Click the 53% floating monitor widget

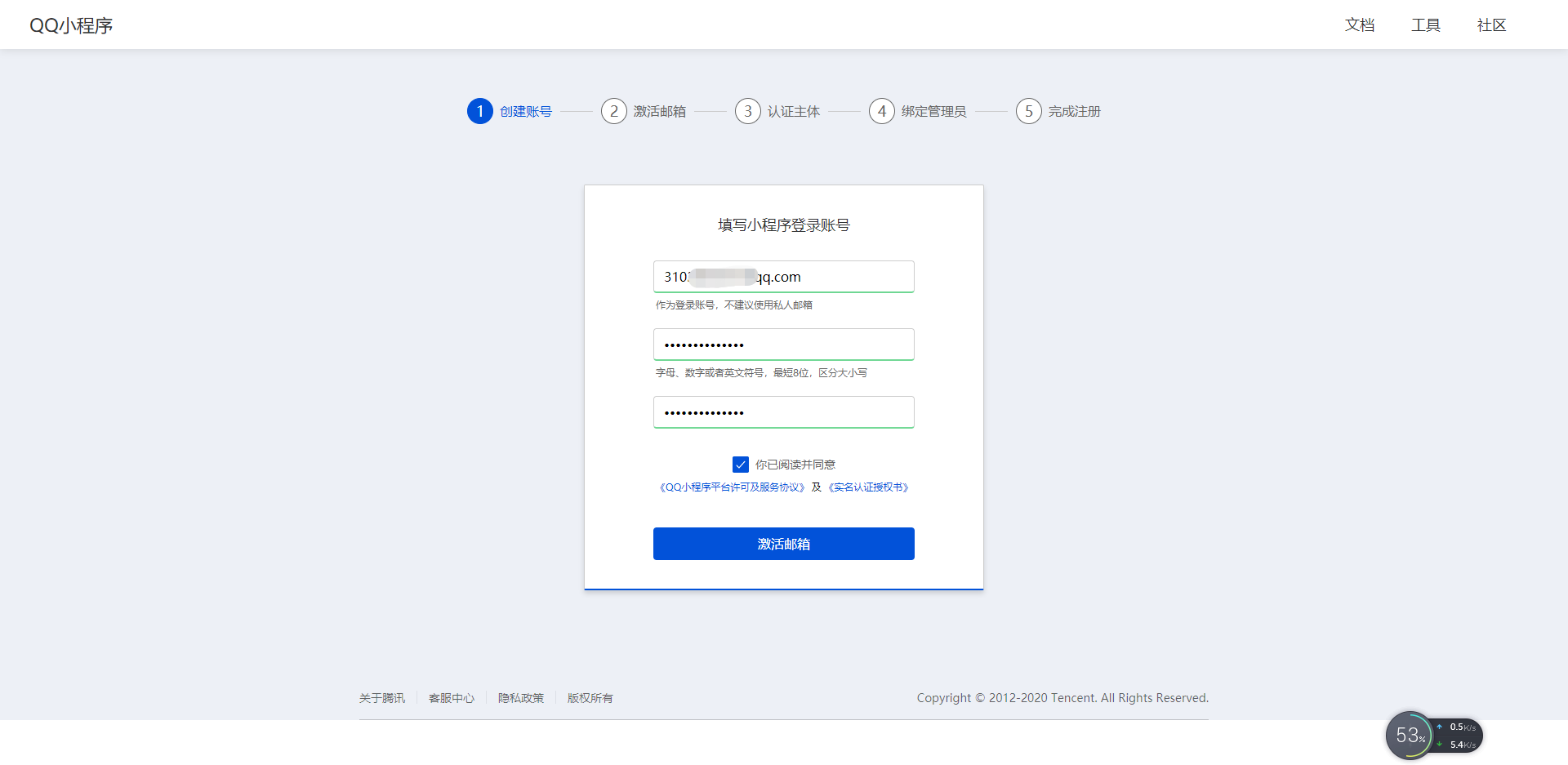[1410, 736]
